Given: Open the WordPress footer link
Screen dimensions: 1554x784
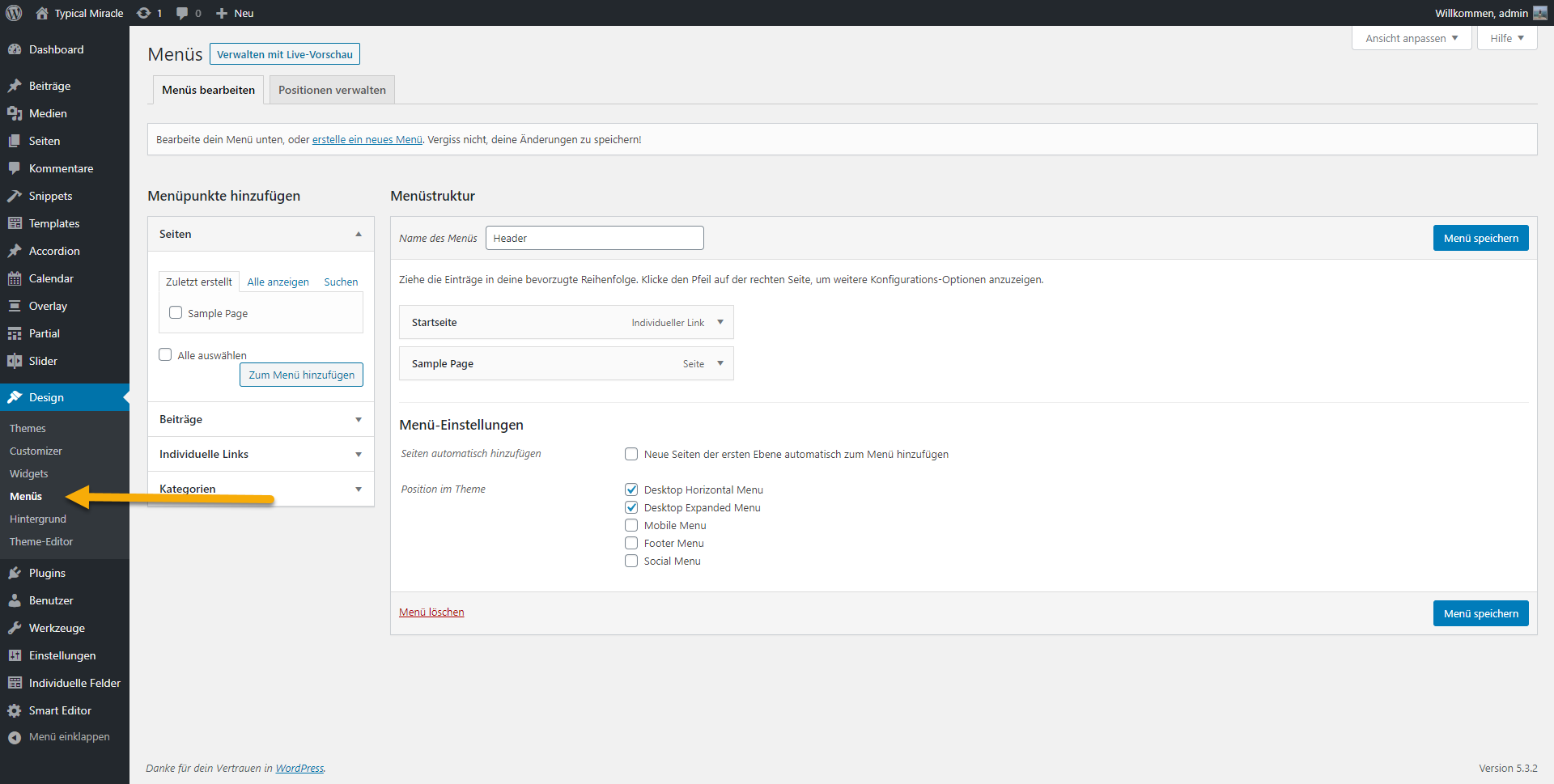Looking at the screenshot, I should pos(299,768).
